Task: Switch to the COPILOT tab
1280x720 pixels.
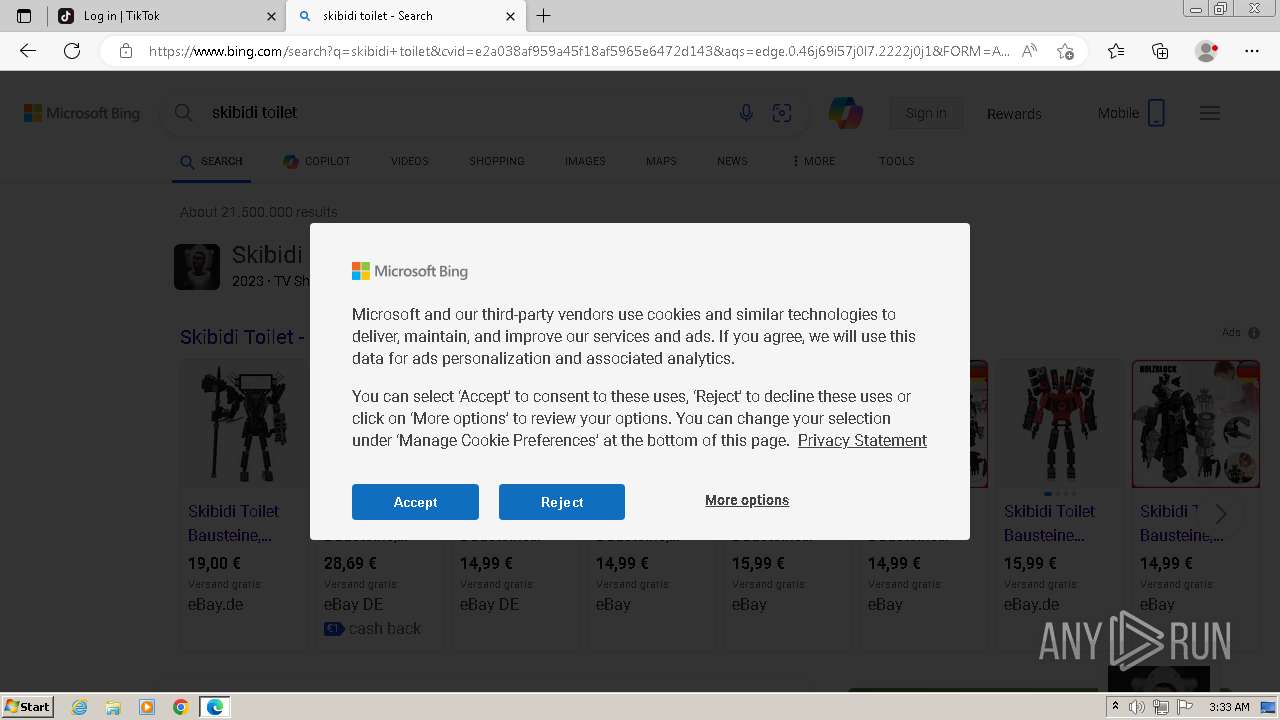Action: tap(316, 161)
